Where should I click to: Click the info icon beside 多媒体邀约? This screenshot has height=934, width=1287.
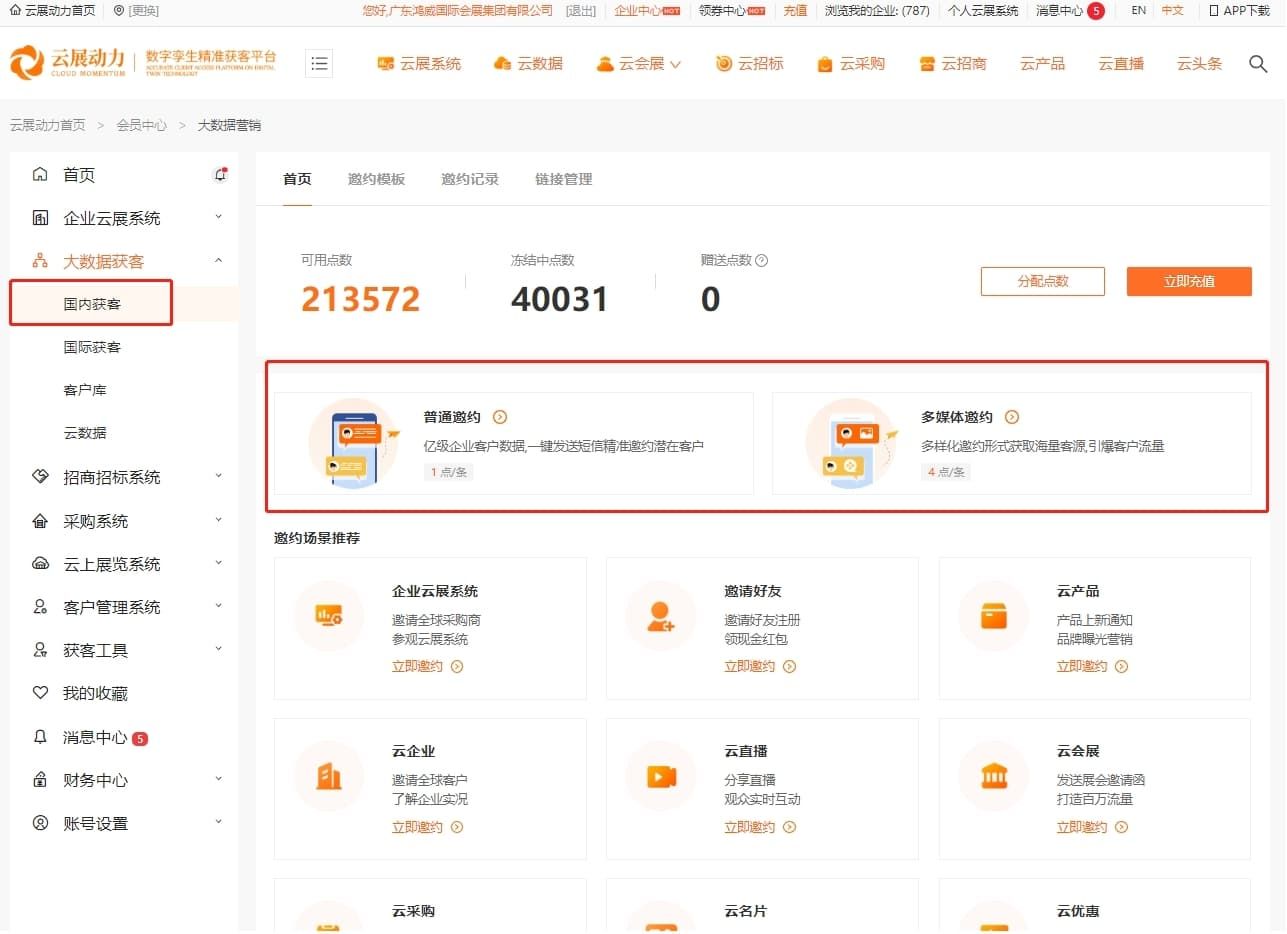pyautogui.click(x=1011, y=417)
